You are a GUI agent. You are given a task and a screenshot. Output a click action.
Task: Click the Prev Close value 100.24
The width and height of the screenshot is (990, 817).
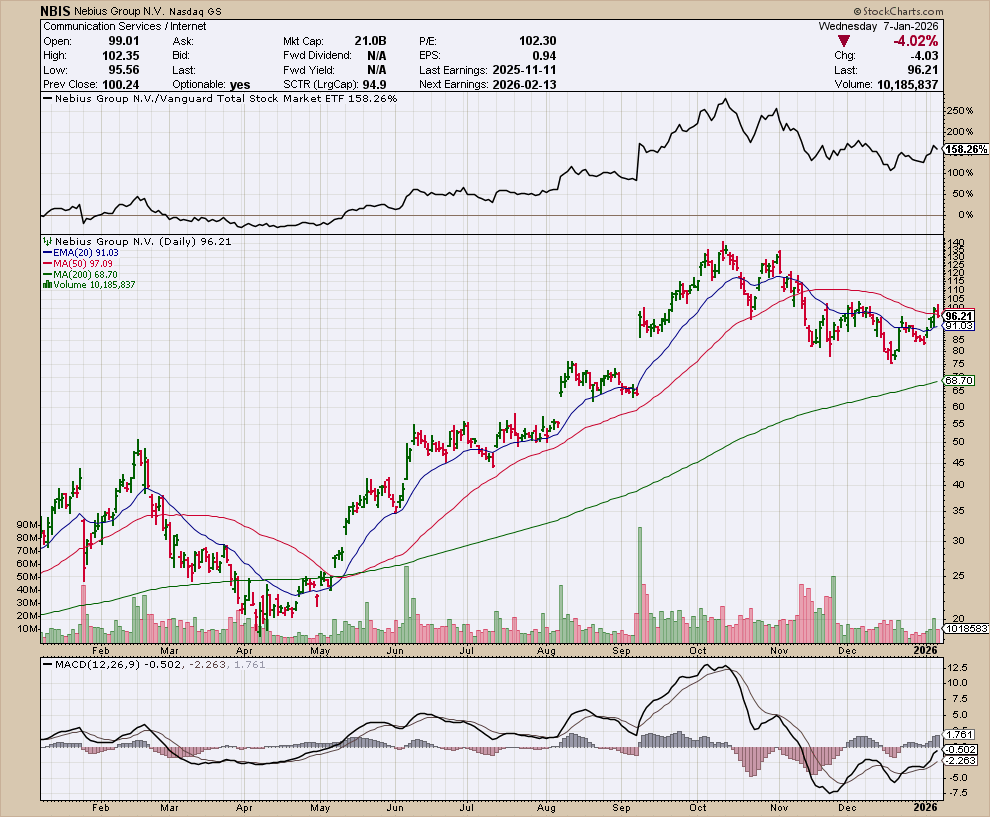pyautogui.click(x=120, y=85)
